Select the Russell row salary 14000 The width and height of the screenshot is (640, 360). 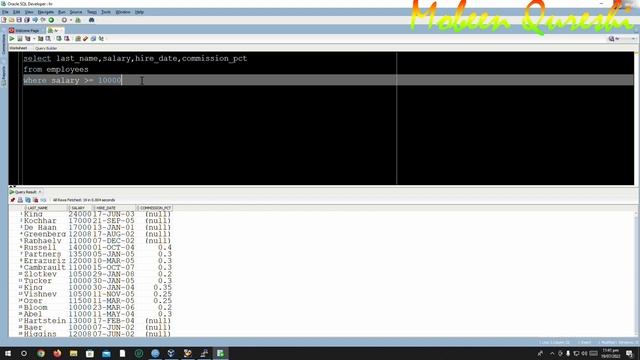pos(80,247)
